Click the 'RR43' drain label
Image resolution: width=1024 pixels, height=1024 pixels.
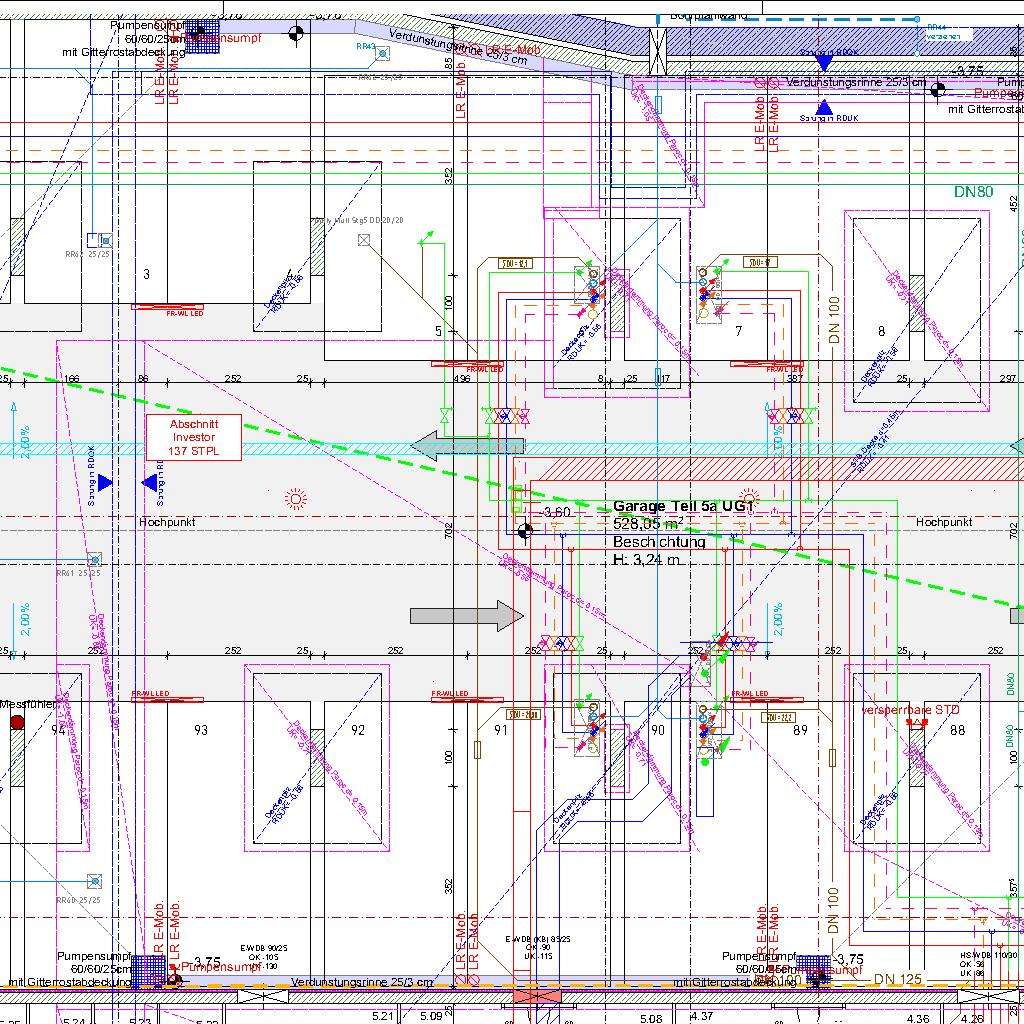366,46
